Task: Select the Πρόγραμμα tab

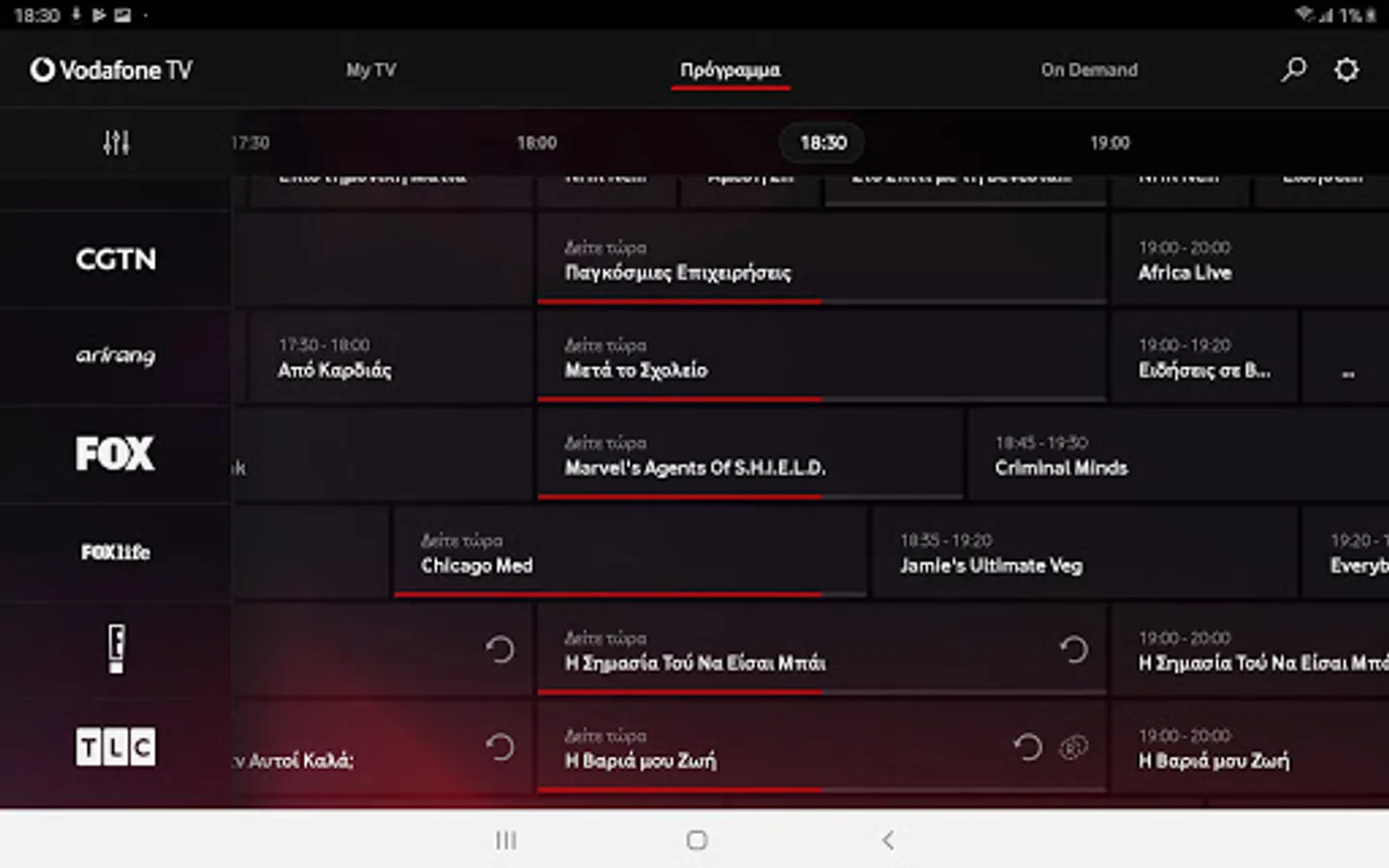Action: [x=730, y=69]
